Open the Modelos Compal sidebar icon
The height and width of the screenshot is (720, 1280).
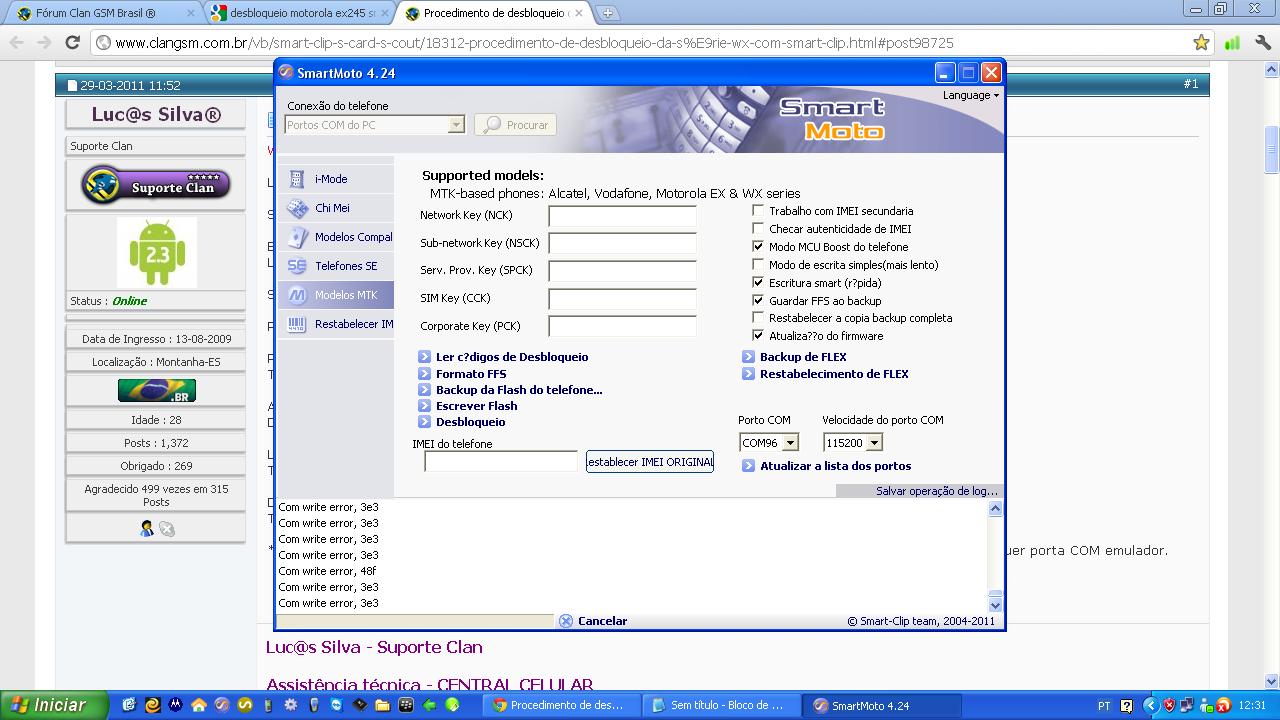click(297, 237)
